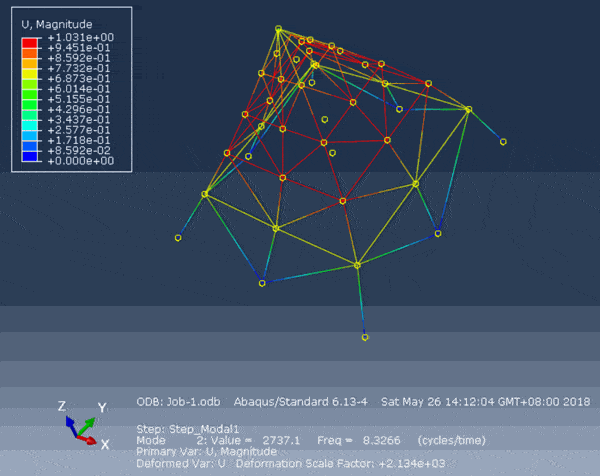The width and height of the screenshot is (600, 476).
Task: Pick the far-right support node of the dome
Action: 503,142
